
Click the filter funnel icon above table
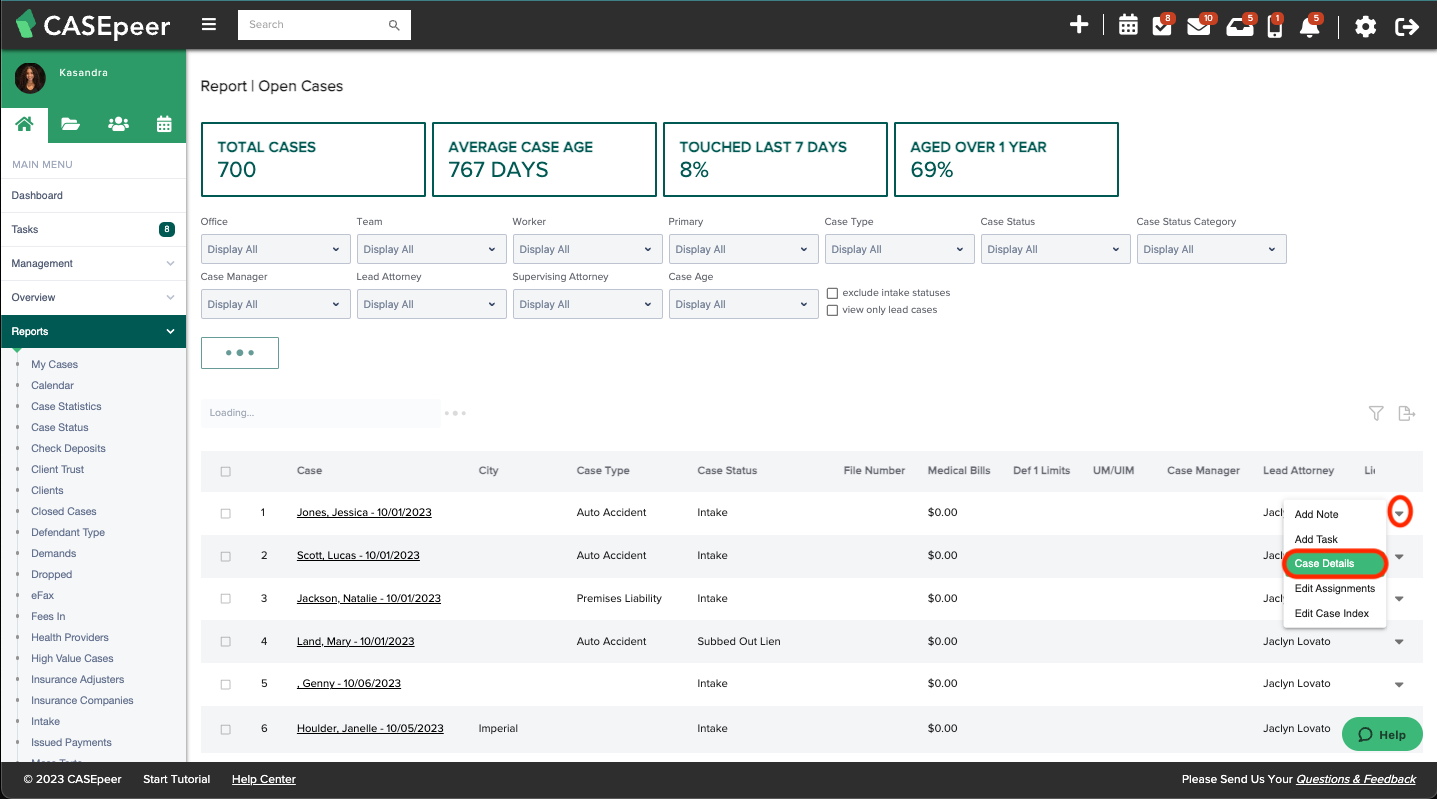[x=1376, y=413]
